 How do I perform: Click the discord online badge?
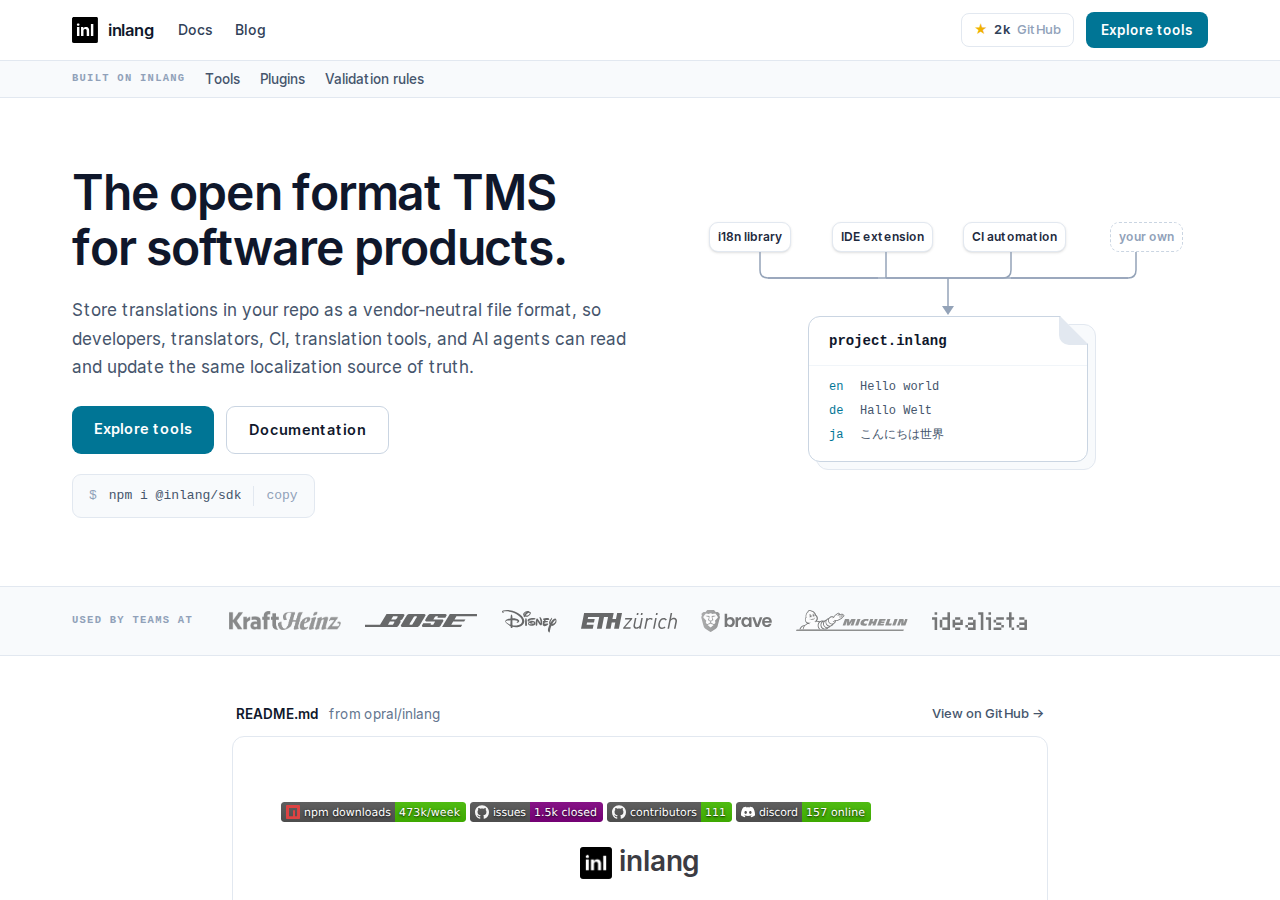tap(804, 812)
